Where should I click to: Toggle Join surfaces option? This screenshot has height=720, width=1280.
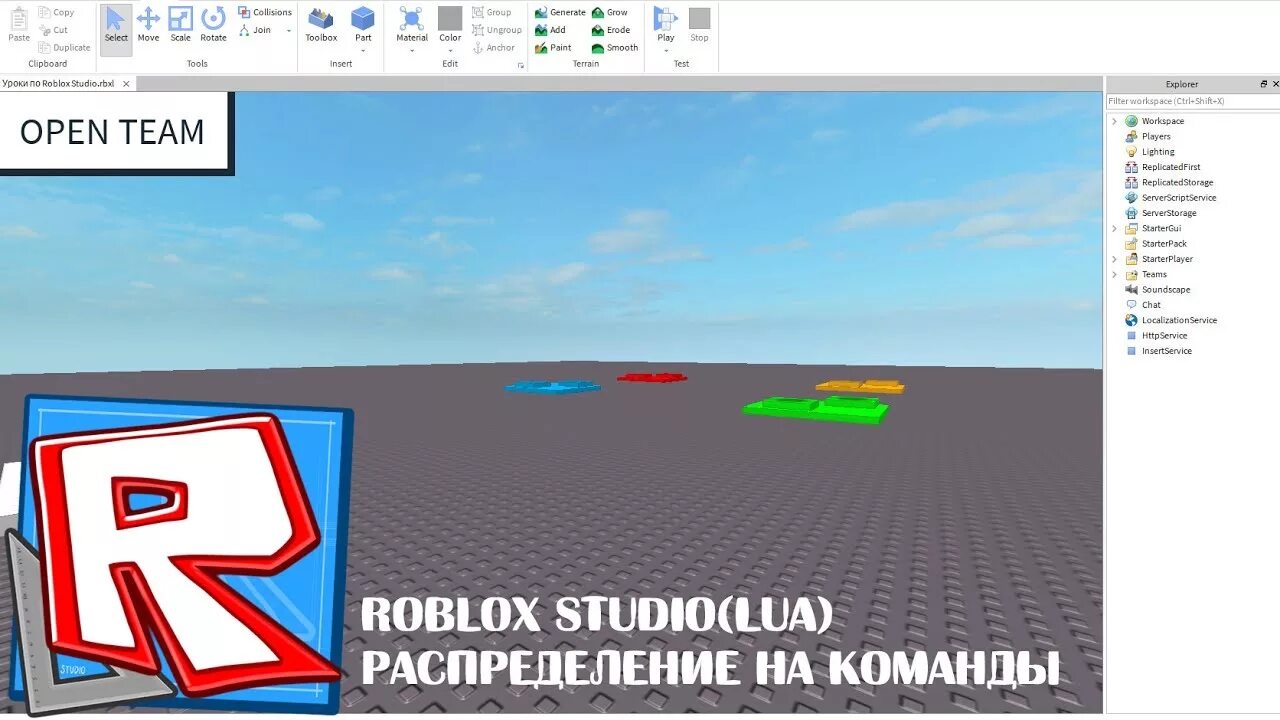coord(255,30)
